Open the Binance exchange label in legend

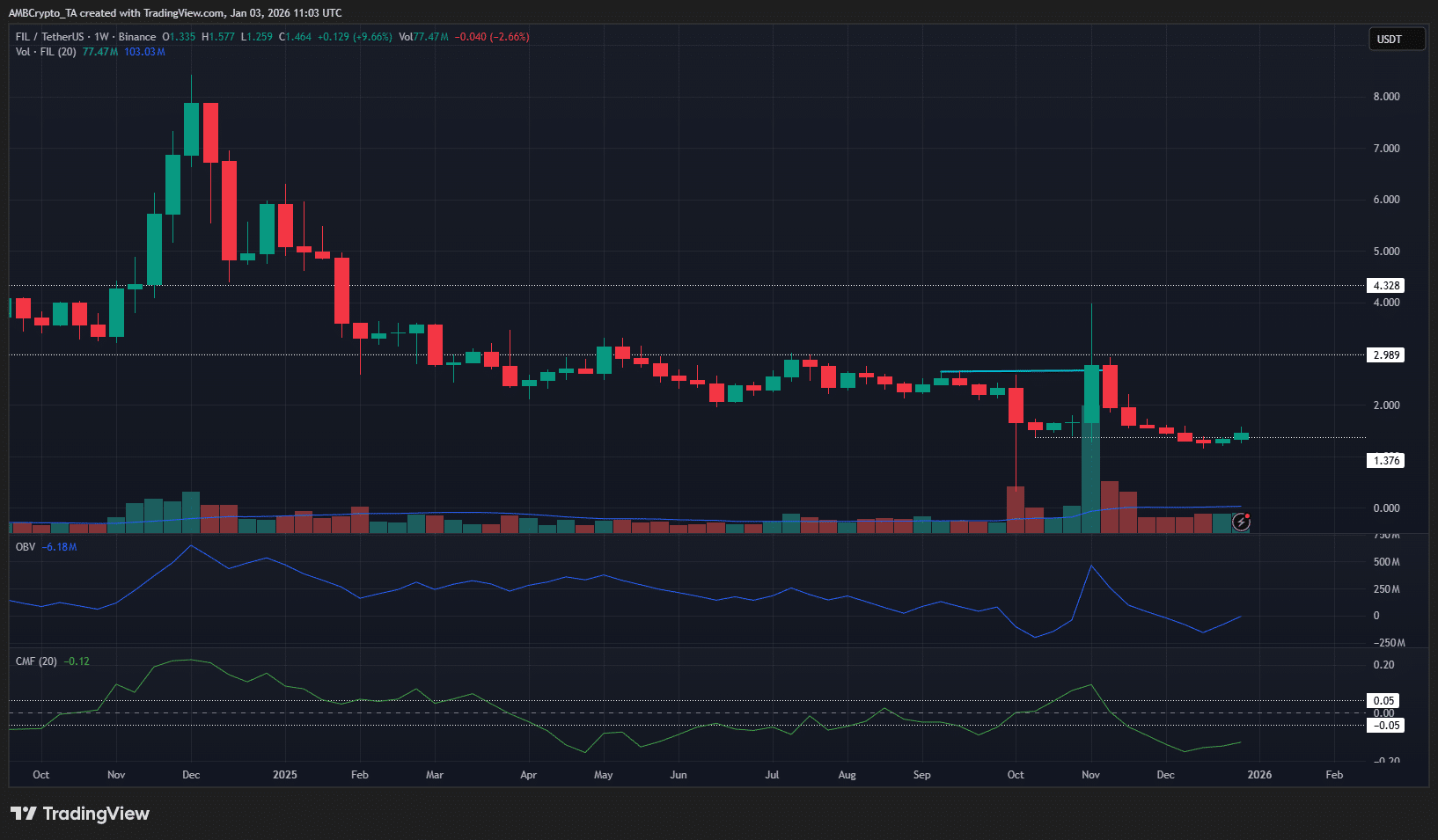136,36
